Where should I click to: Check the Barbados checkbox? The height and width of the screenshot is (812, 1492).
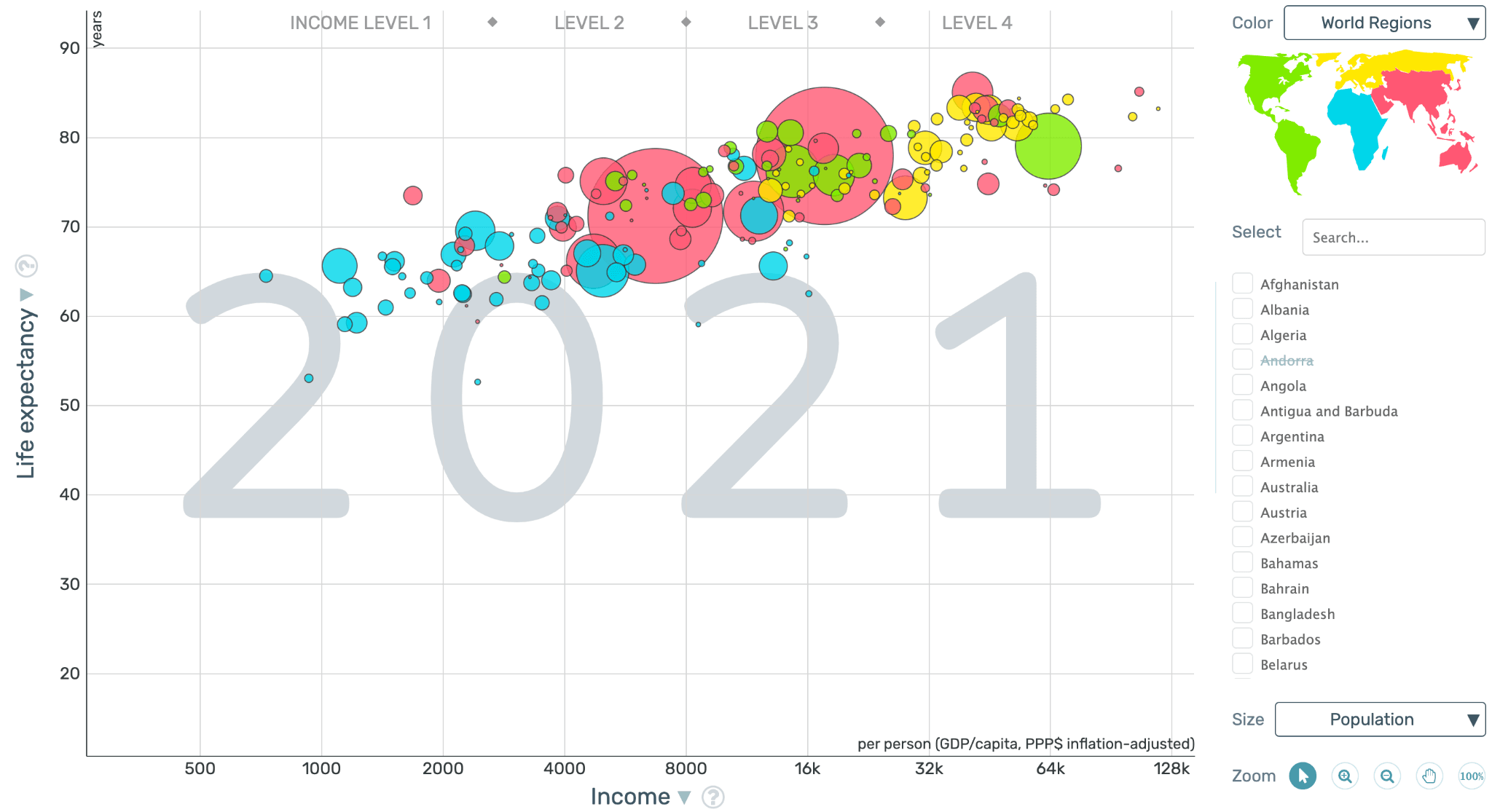click(1242, 639)
